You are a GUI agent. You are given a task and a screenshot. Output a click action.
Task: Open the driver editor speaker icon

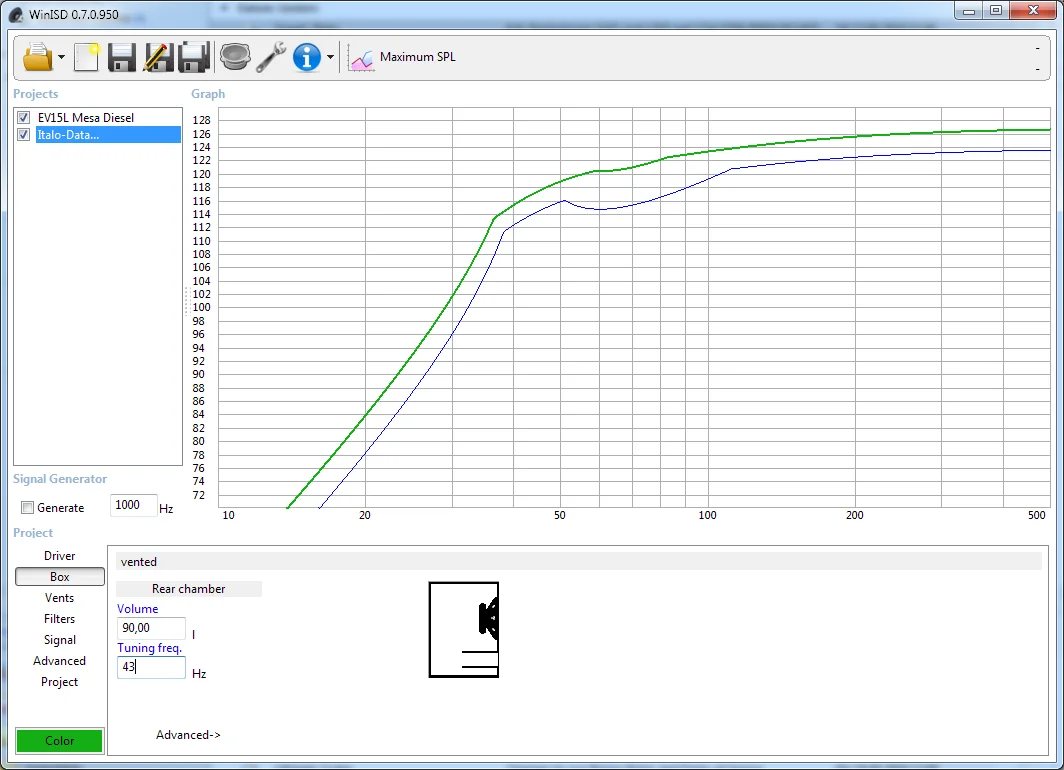(235, 57)
